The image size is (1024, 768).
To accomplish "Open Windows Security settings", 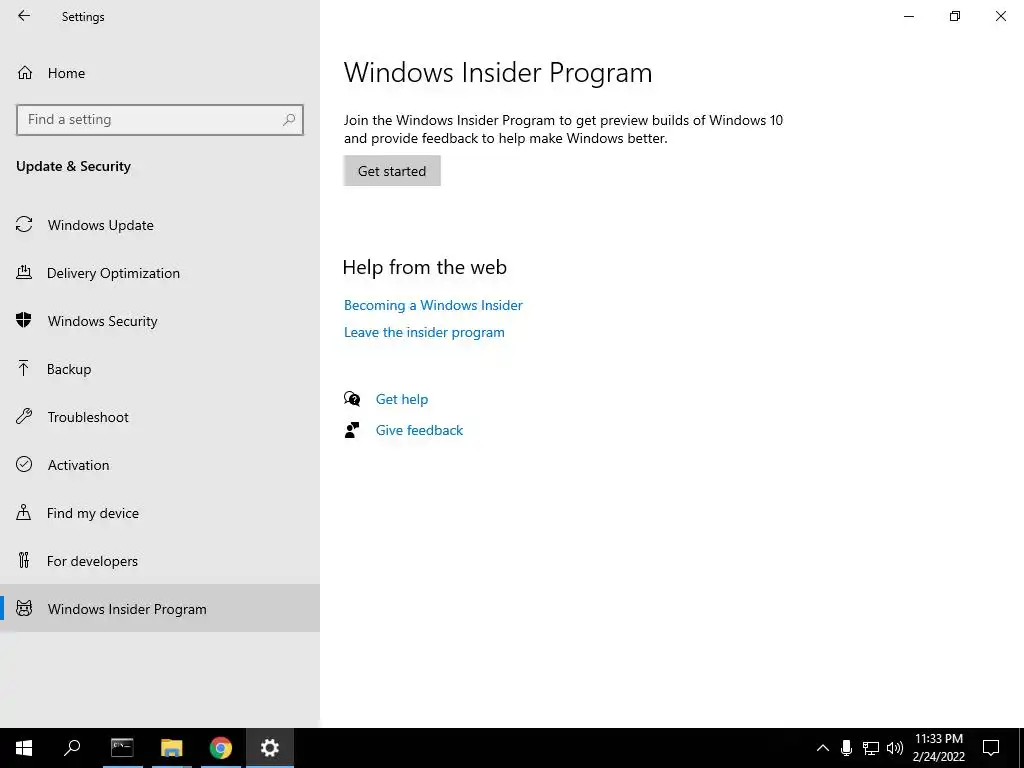I will [x=160, y=321].
